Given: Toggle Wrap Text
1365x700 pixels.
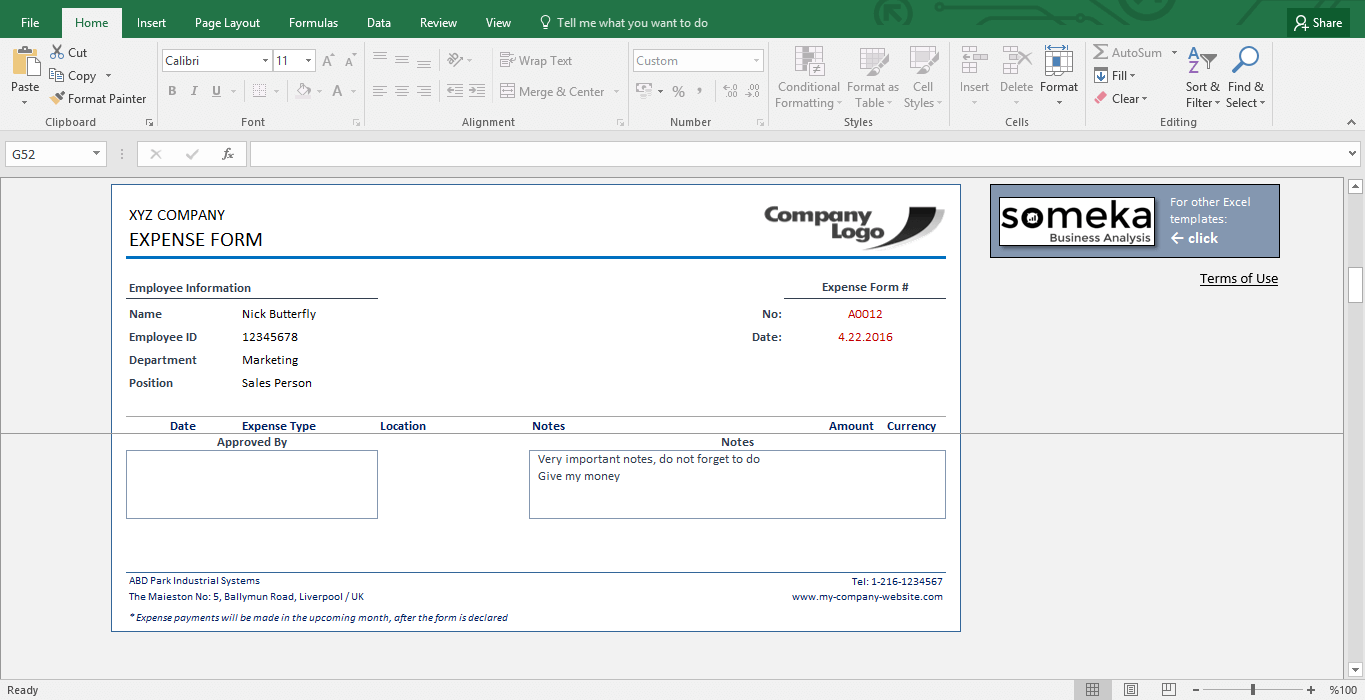Looking at the screenshot, I should click(536, 60).
